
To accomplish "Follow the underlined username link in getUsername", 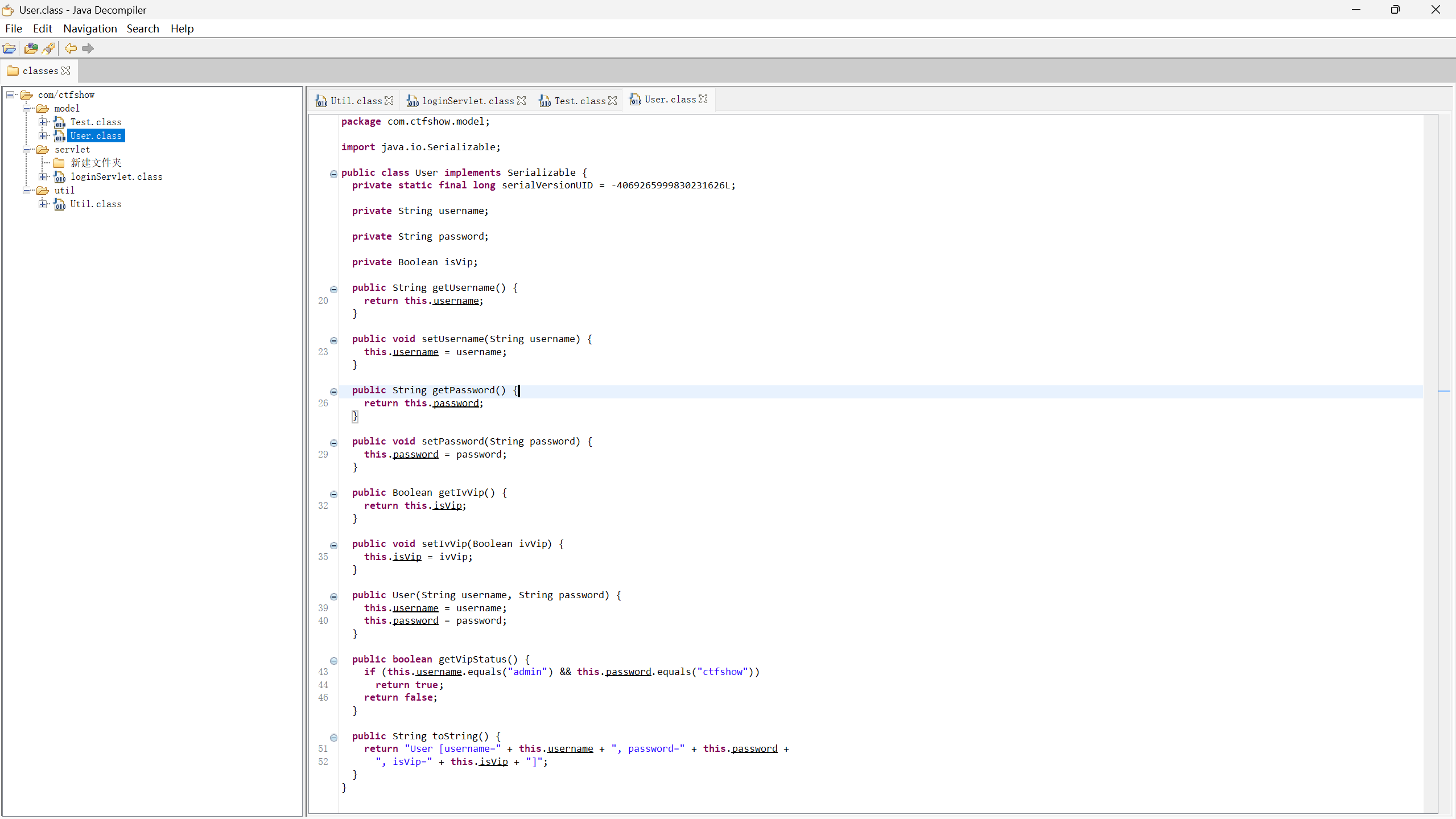I will click(x=456, y=301).
